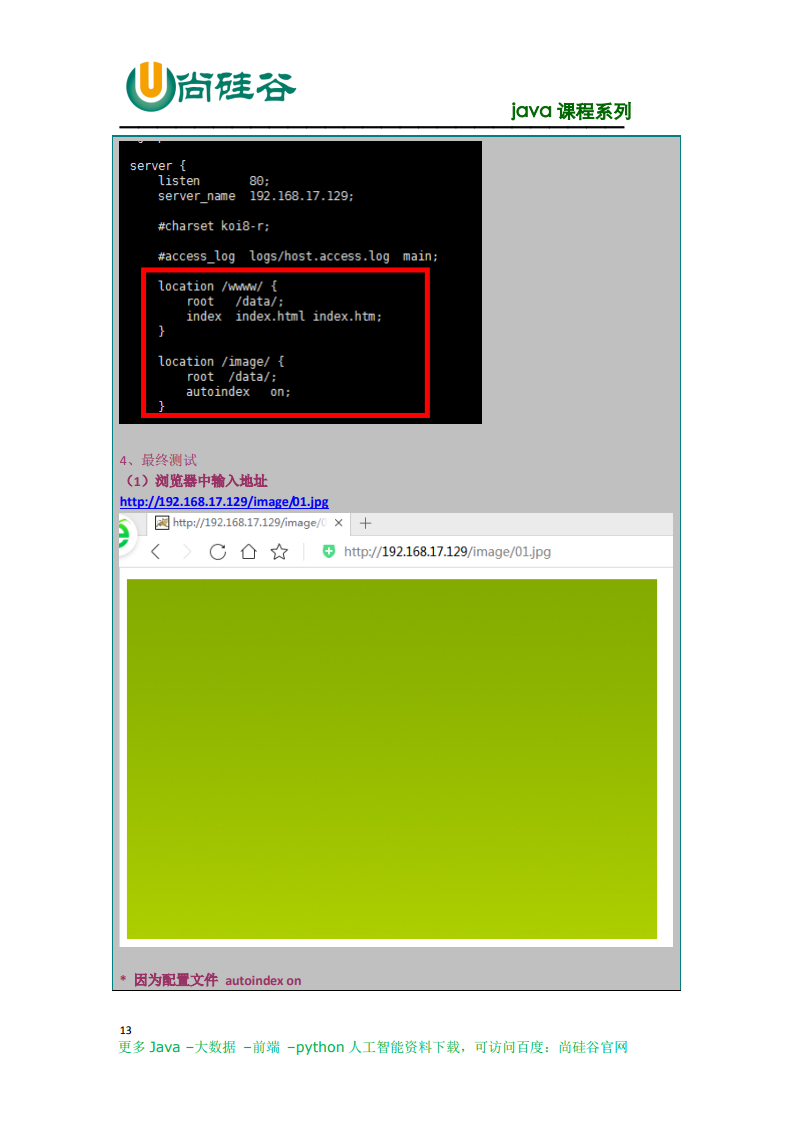Image resolution: width=793 pixels, height=1122 pixels.
Task: Open a new tab with plus button
Action: tap(365, 523)
